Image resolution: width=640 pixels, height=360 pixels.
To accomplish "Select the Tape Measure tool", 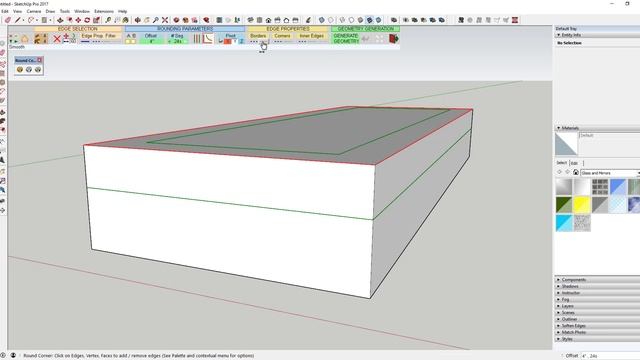I will pos(108,20).
